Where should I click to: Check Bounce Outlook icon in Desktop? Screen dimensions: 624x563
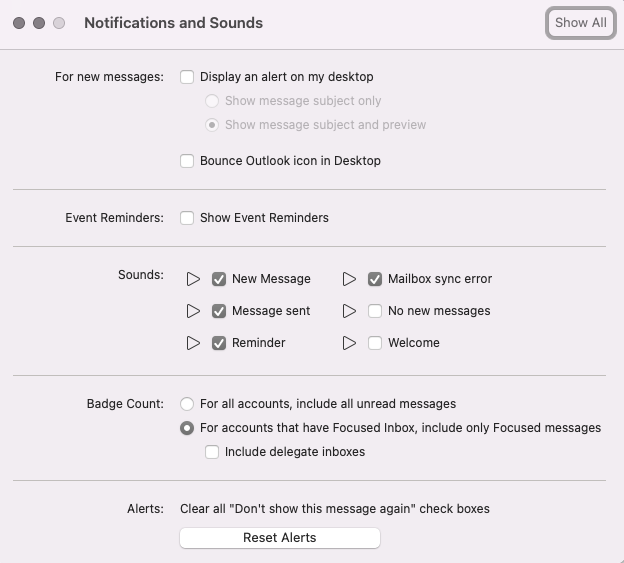[187, 161]
